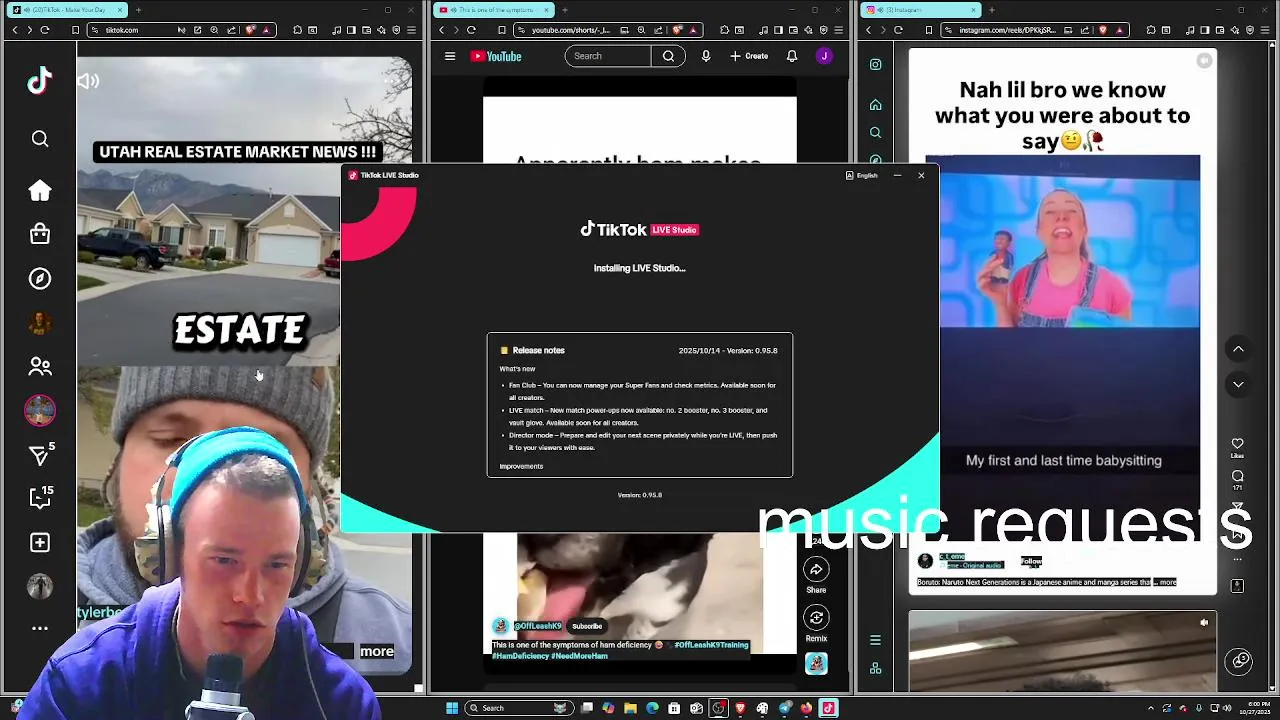1280x720 pixels.
Task: Toggle mute on the lower Instagram reel
Action: 1204,622
